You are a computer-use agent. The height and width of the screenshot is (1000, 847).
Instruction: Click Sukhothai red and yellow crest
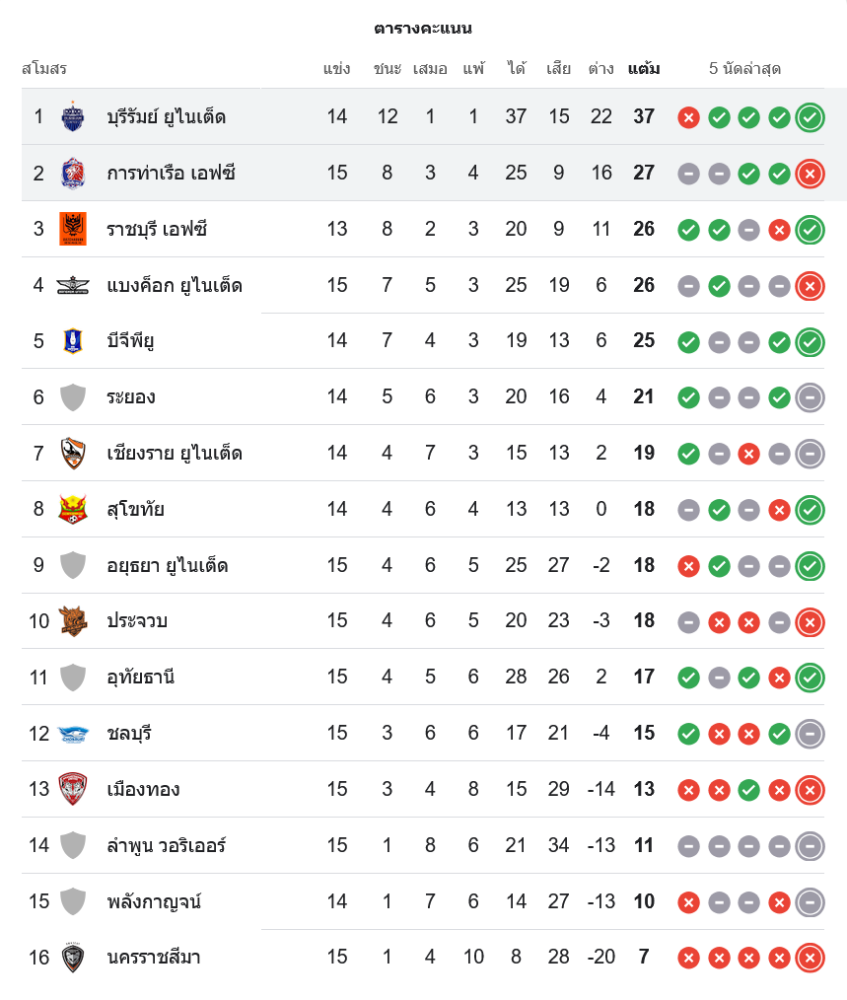(73, 509)
